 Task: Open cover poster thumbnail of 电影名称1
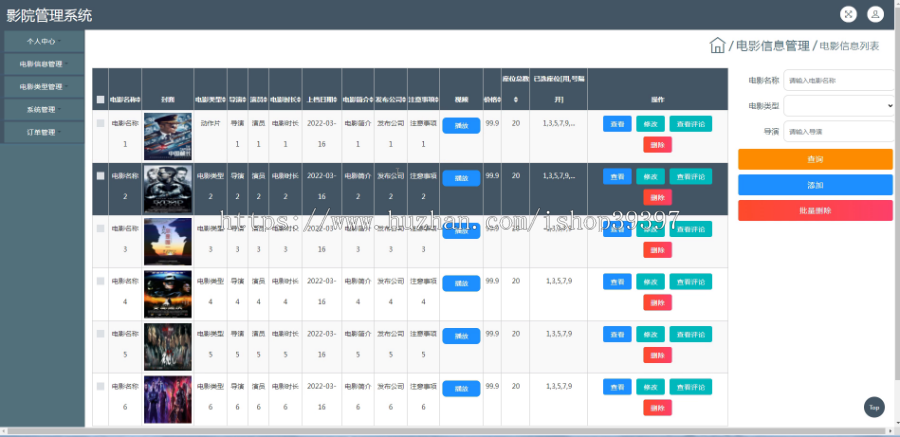pyautogui.click(x=168, y=136)
